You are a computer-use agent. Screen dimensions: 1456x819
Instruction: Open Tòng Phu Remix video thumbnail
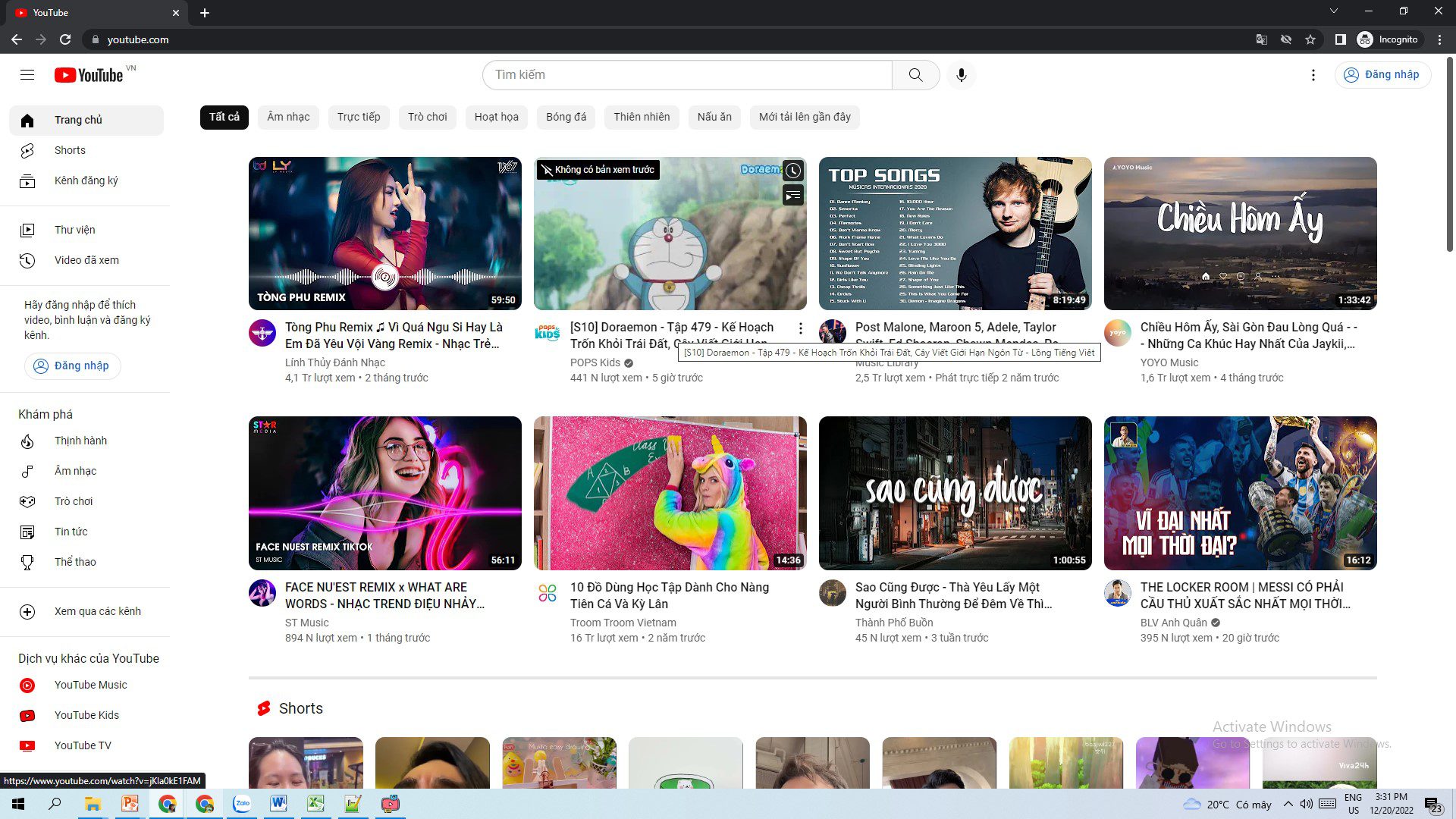point(385,234)
